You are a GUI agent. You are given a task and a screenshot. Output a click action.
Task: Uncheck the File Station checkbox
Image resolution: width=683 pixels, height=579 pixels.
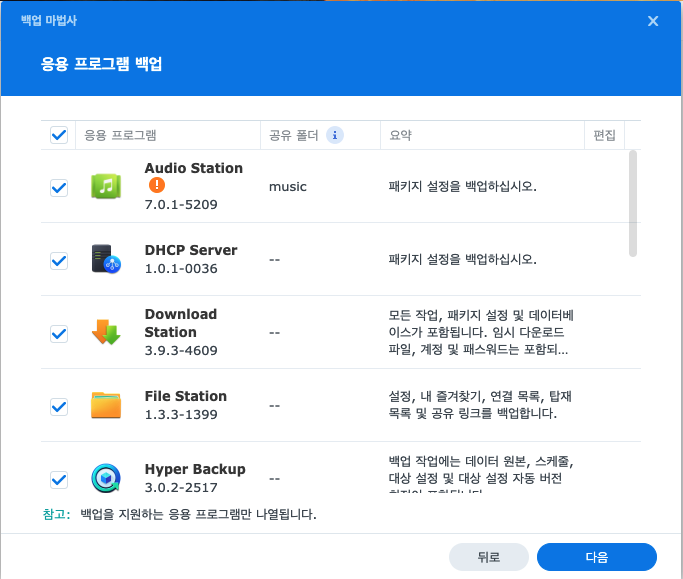tap(59, 406)
